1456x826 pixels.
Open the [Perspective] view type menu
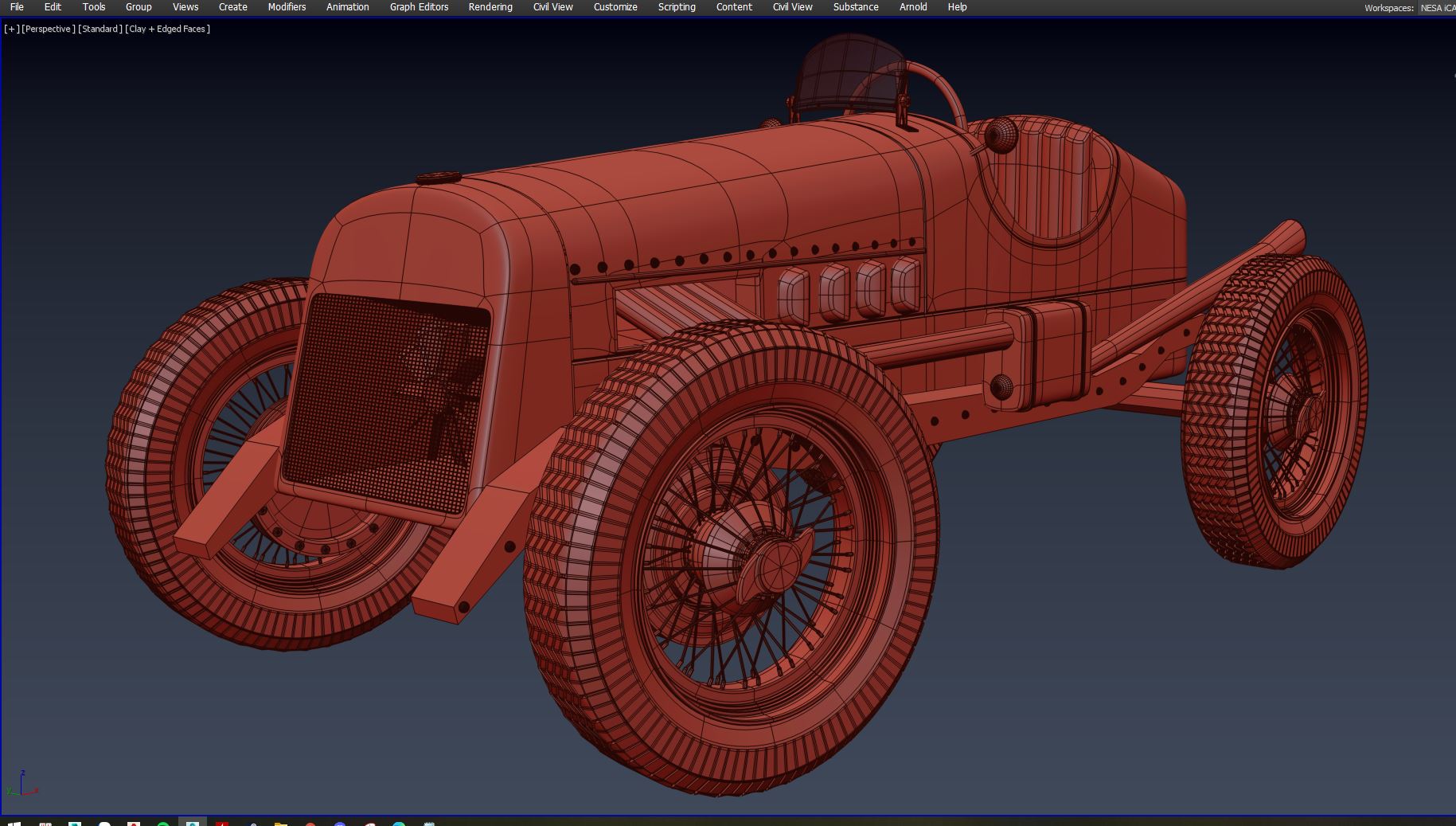point(49,29)
